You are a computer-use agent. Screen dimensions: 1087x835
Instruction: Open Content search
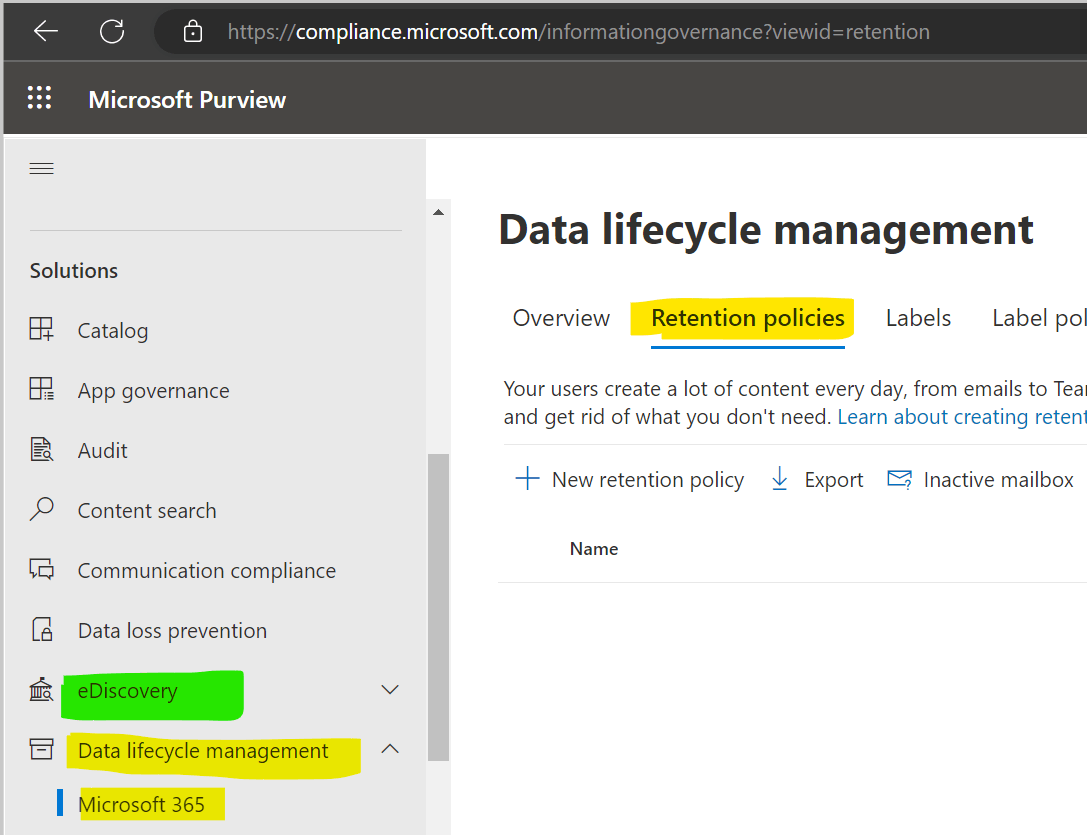point(147,510)
